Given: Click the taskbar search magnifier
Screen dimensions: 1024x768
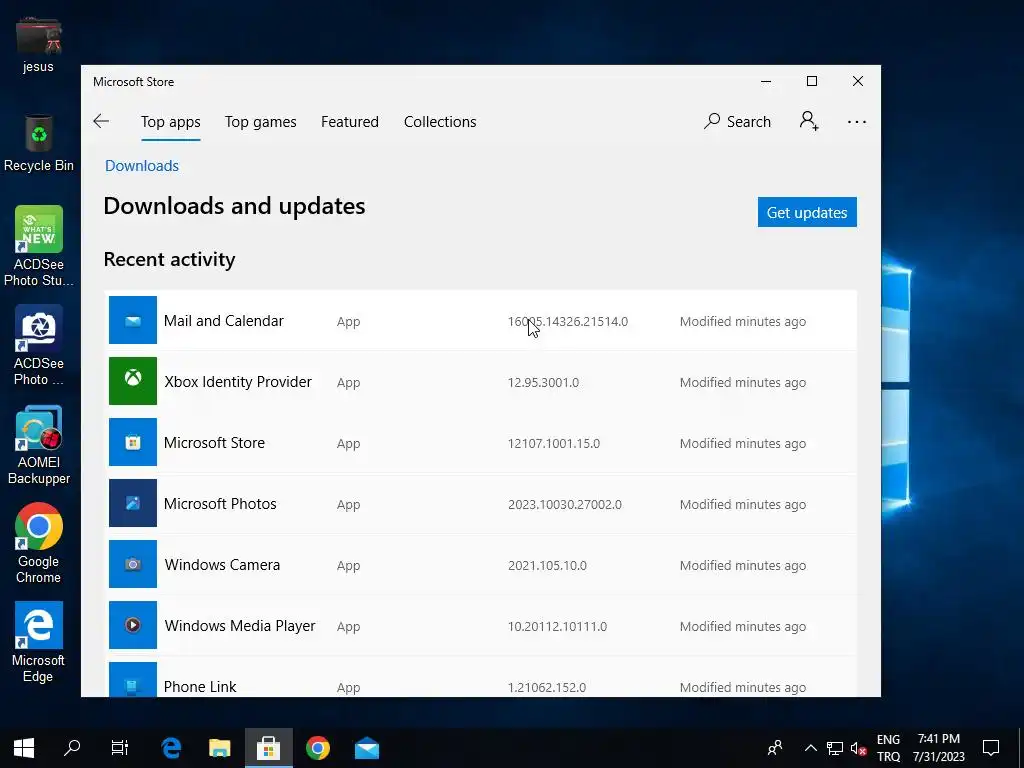Looking at the screenshot, I should [x=72, y=748].
